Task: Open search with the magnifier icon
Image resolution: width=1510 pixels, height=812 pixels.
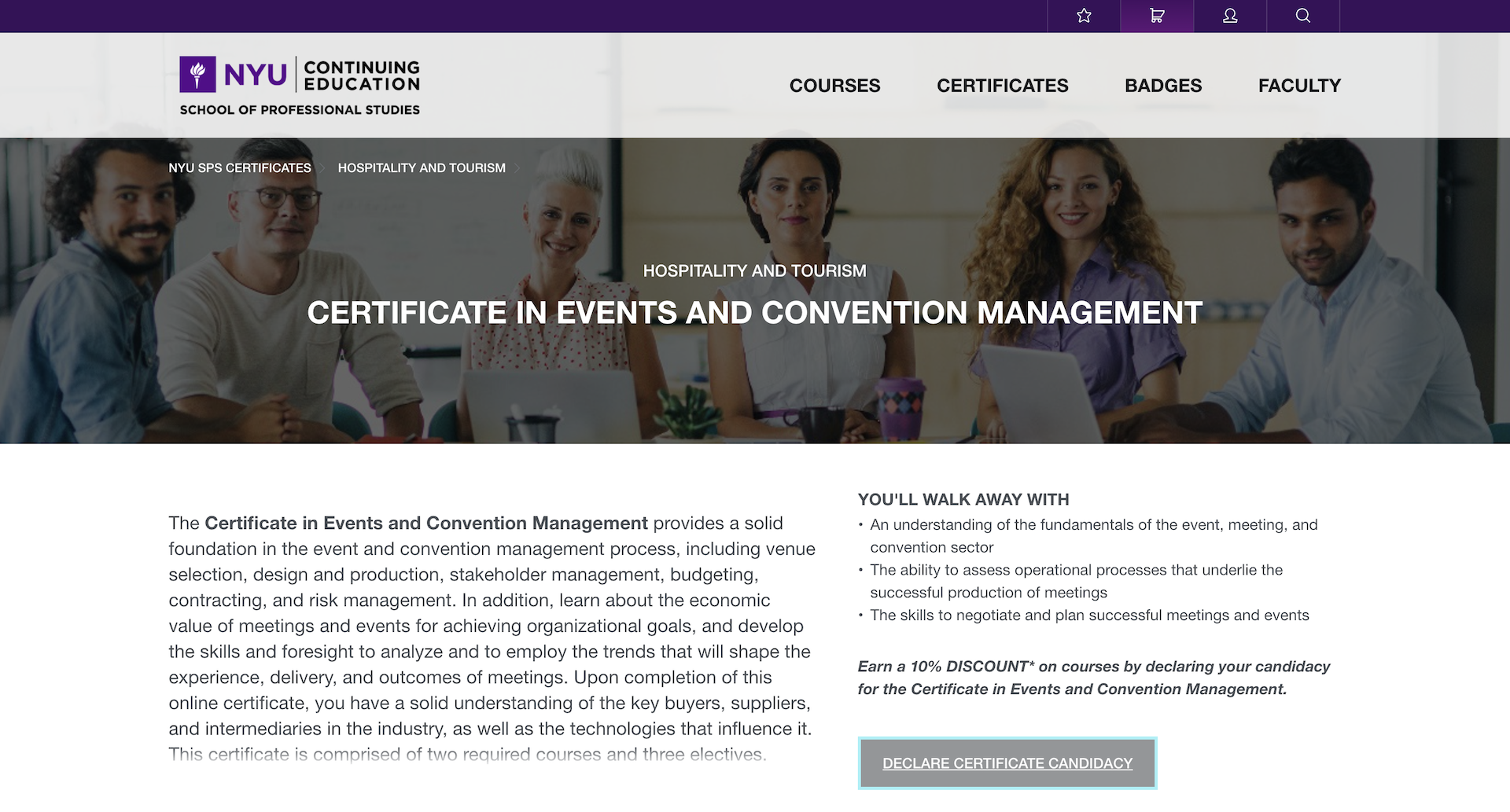Action: [1303, 16]
